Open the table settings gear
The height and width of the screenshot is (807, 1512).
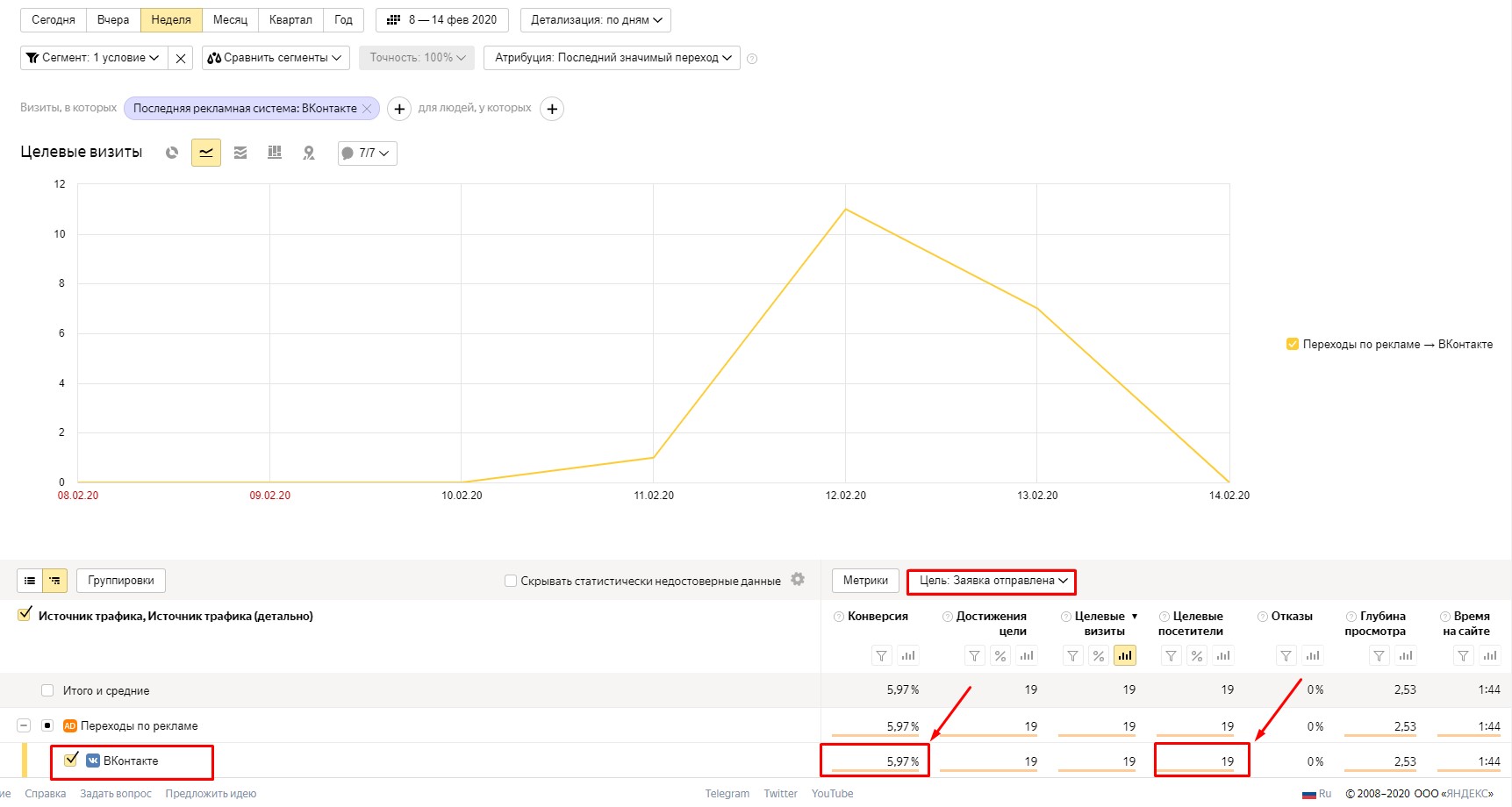coord(798,579)
